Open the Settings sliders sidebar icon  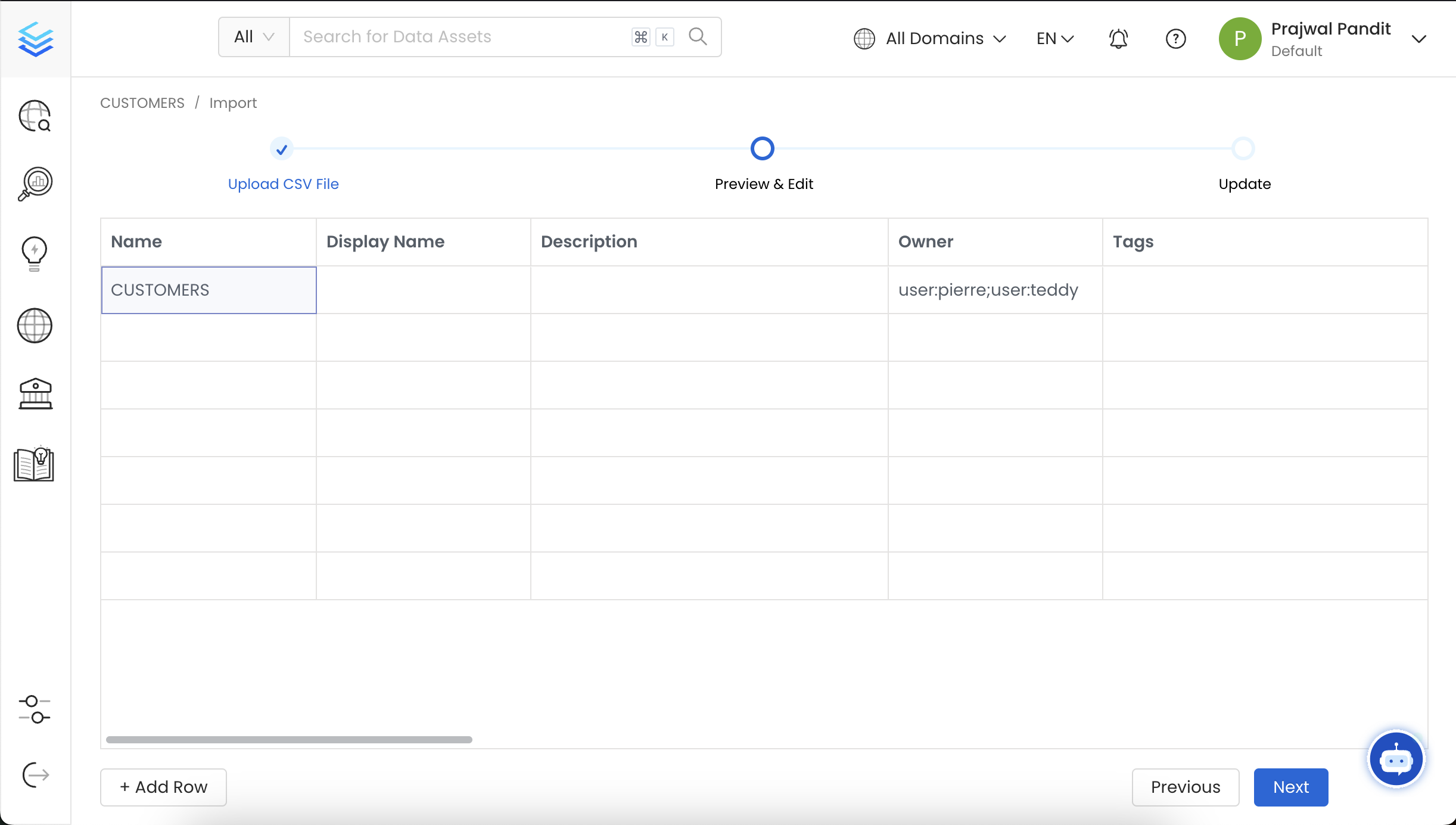click(35, 709)
